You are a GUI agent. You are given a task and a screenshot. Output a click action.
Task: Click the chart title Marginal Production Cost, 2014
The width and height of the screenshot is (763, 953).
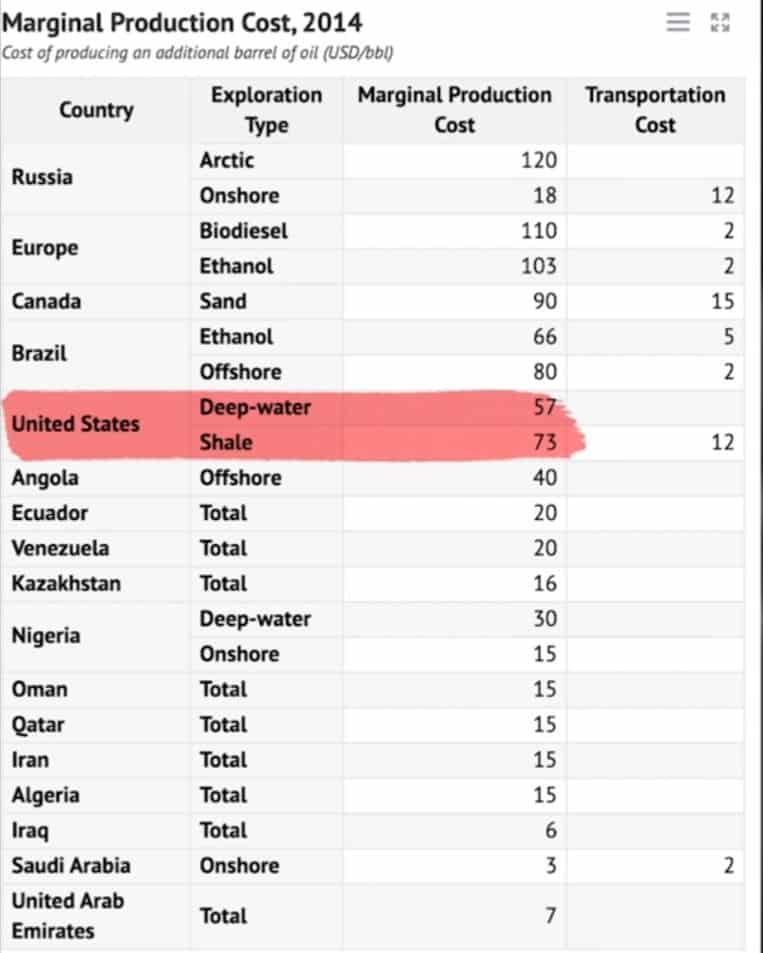[x=182, y=23]
